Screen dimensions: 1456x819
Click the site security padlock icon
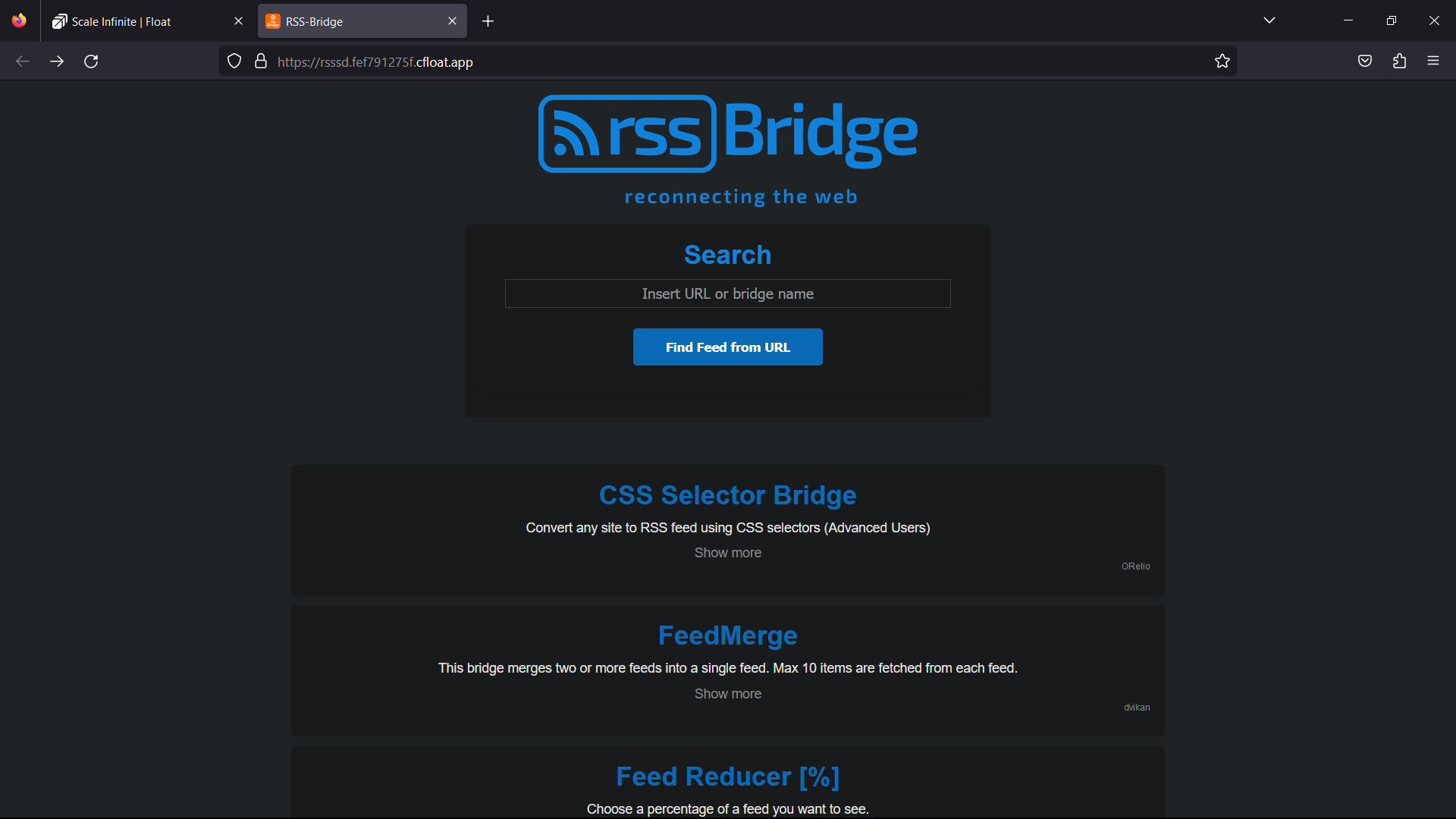(261, 61)
